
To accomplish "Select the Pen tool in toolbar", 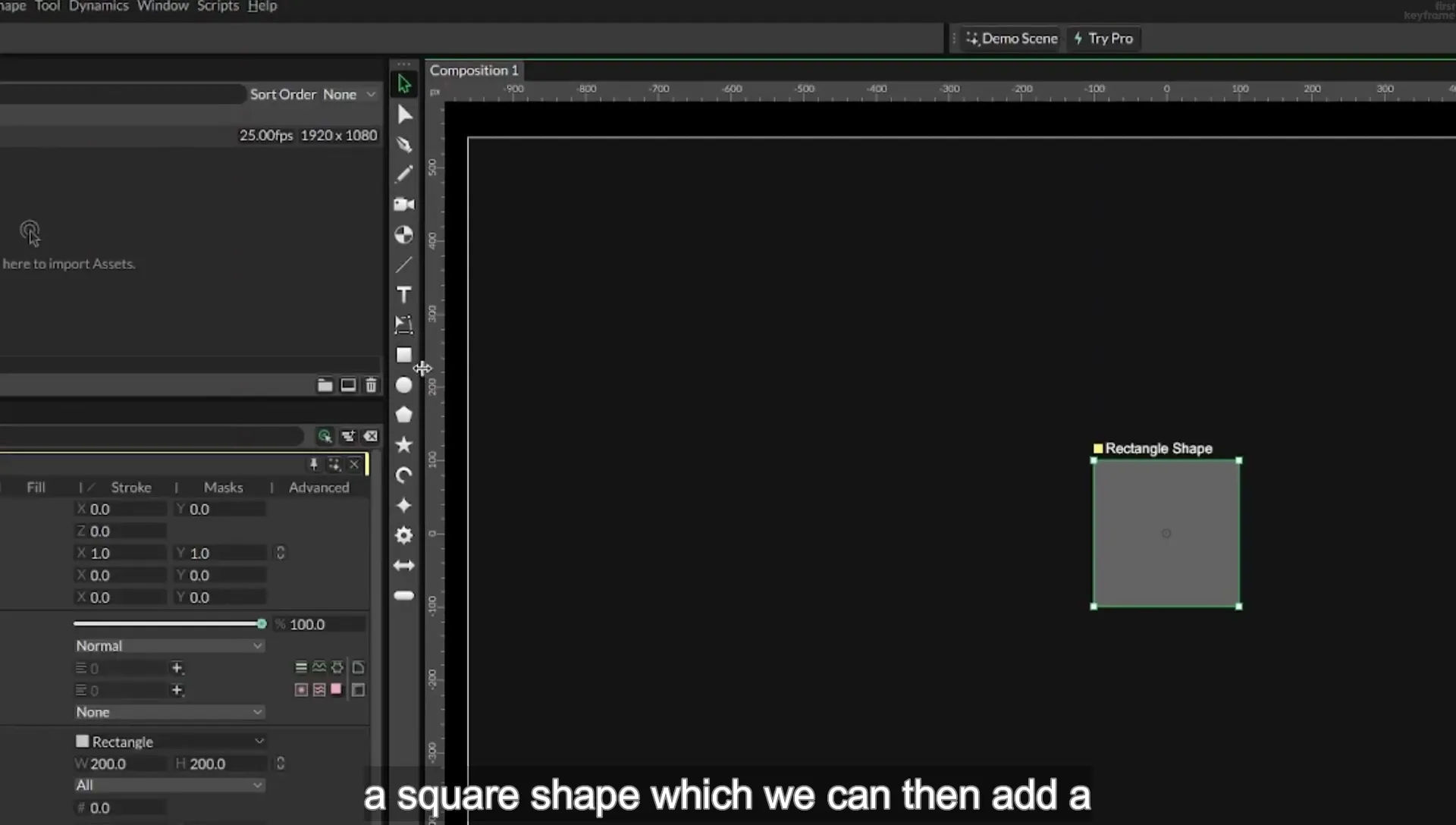I will (x=404, y=144).
